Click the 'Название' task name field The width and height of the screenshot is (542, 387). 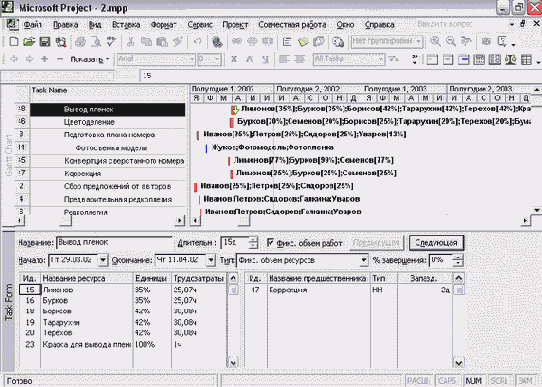(114, 243)
